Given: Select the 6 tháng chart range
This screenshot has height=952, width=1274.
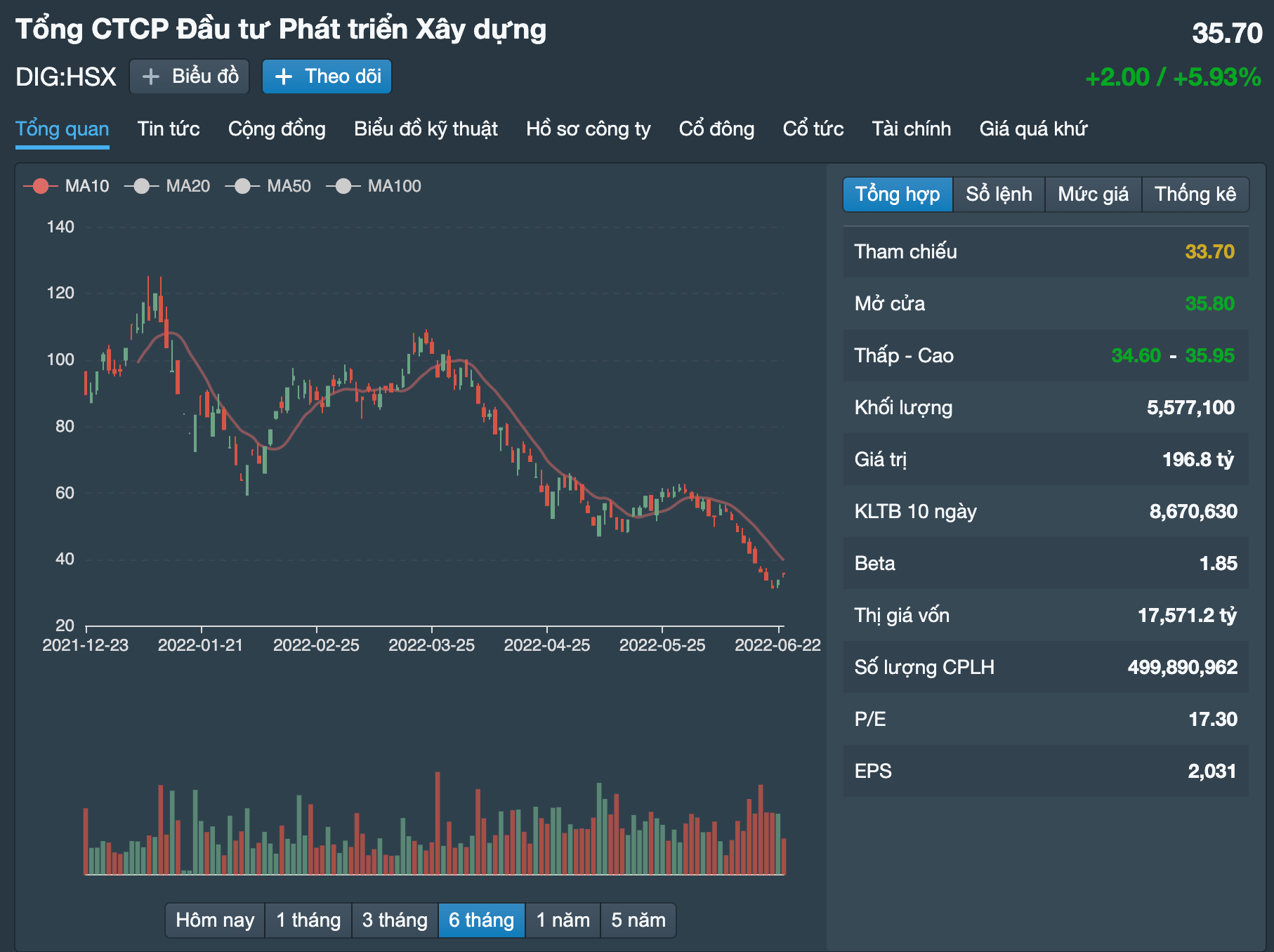Looking at the screenshot, I should tap(482, 920).
